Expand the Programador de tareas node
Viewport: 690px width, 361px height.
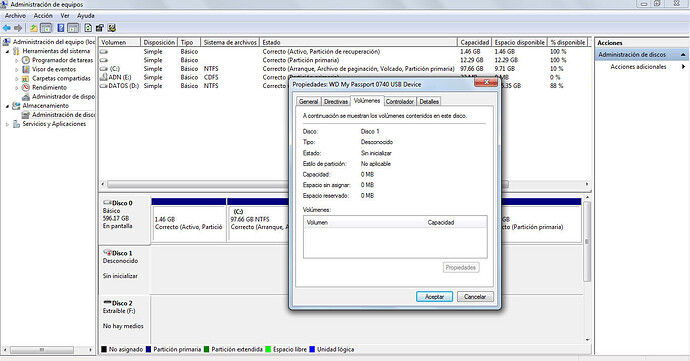pyautogui.click(x=17, y=60)
